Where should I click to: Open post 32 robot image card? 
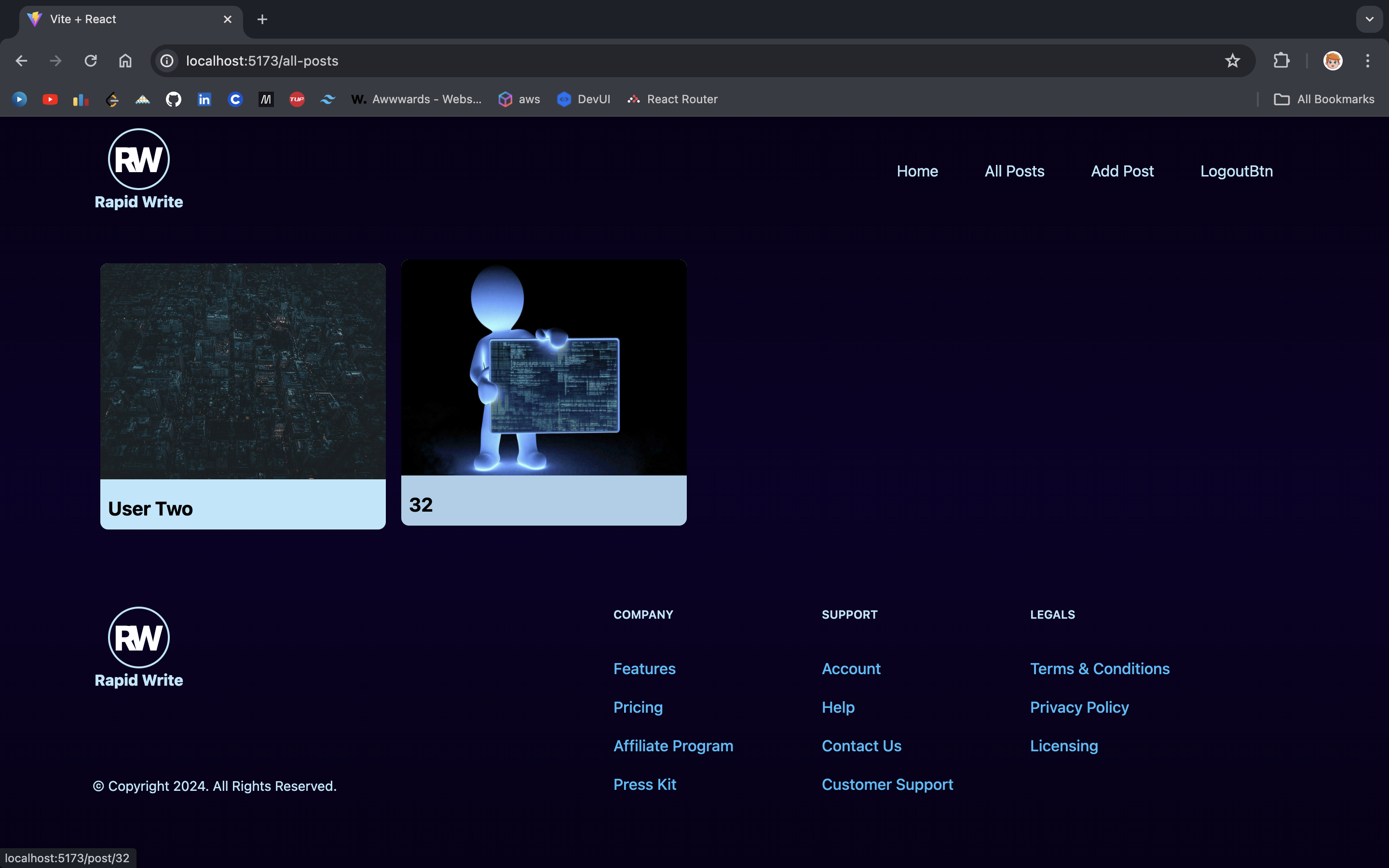(x=544, y=367)
